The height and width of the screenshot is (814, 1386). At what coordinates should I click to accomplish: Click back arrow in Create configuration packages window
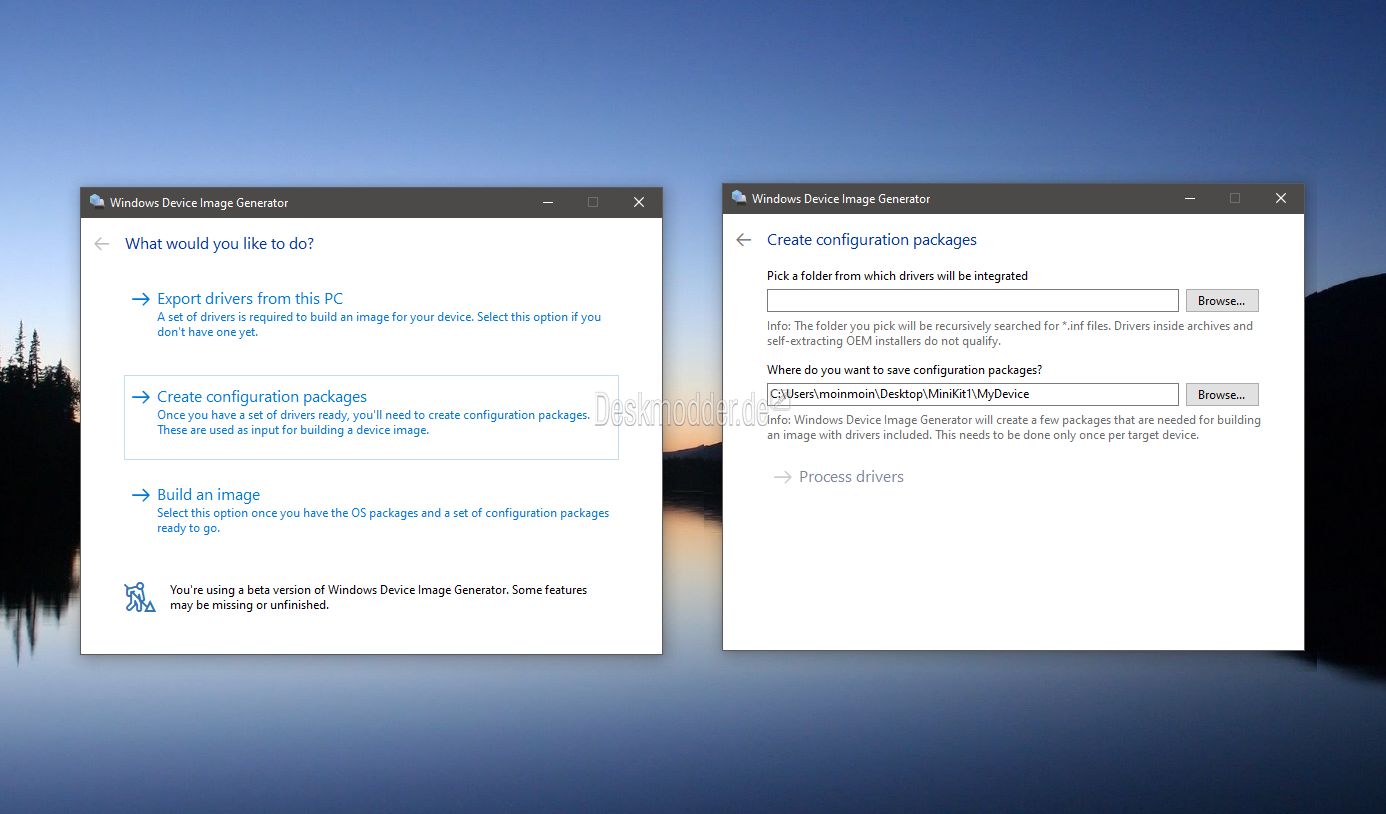pos(743,240)
